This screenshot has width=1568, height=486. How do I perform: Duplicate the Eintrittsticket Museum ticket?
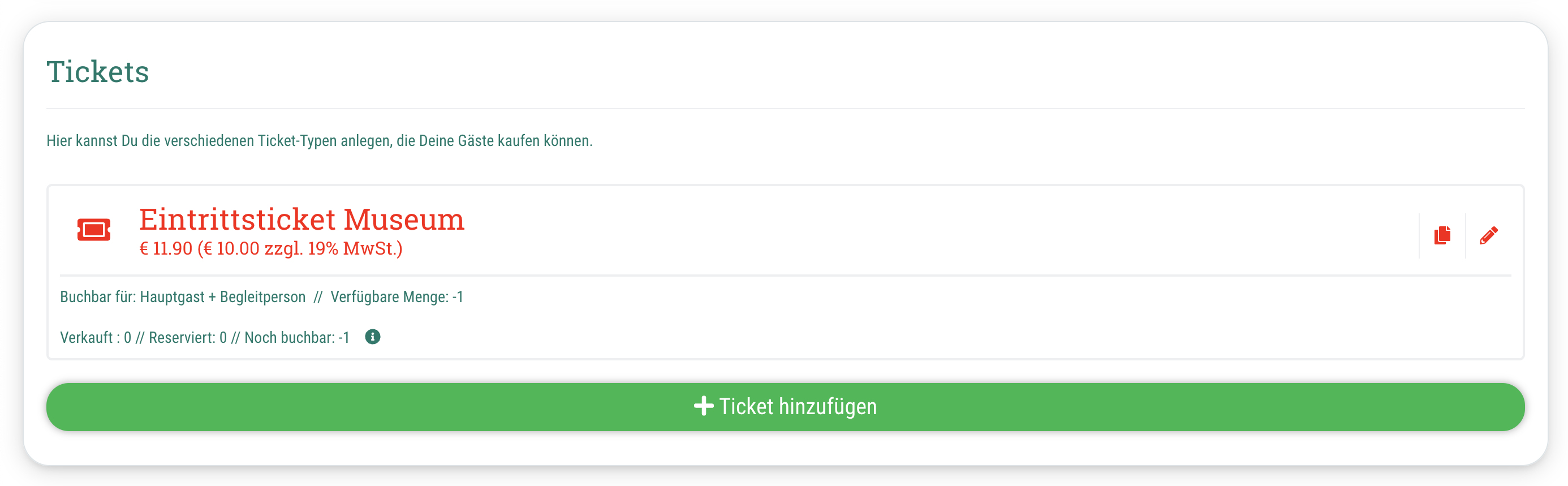[x=1442, y=235]
